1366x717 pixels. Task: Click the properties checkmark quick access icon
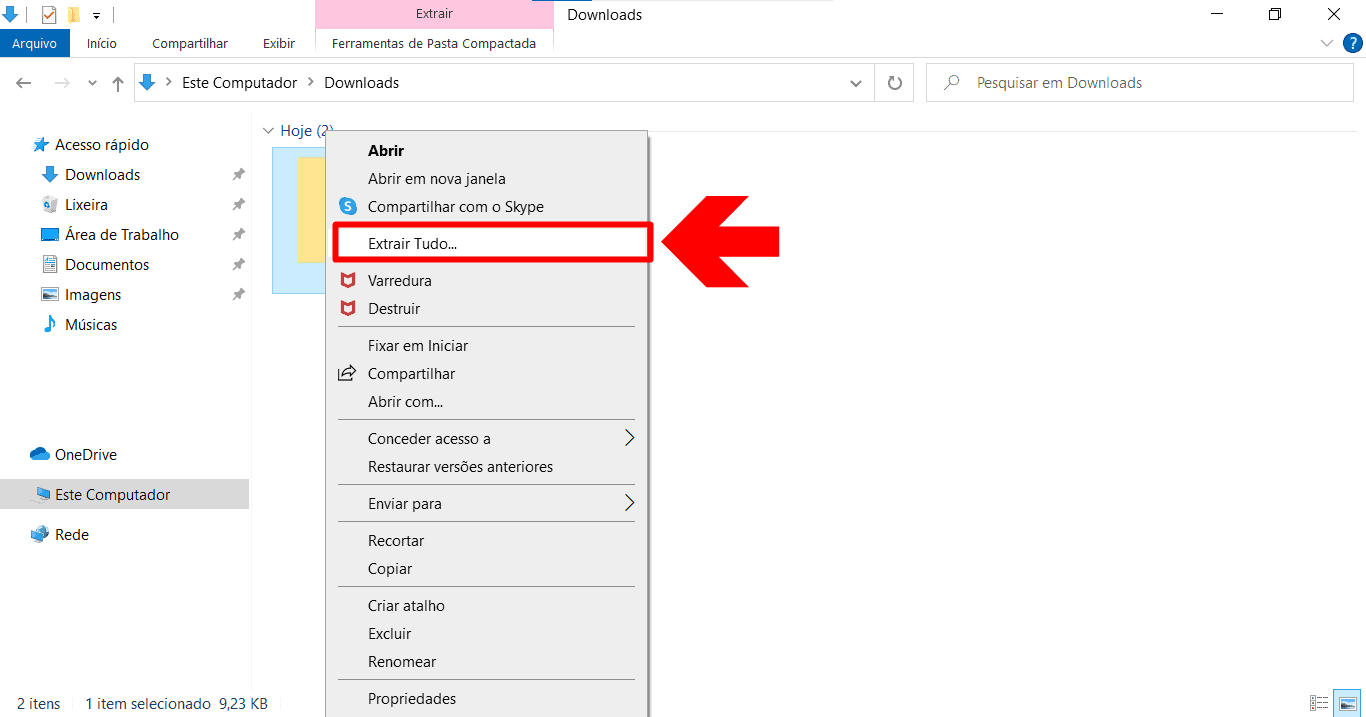[x=49, y=15]
